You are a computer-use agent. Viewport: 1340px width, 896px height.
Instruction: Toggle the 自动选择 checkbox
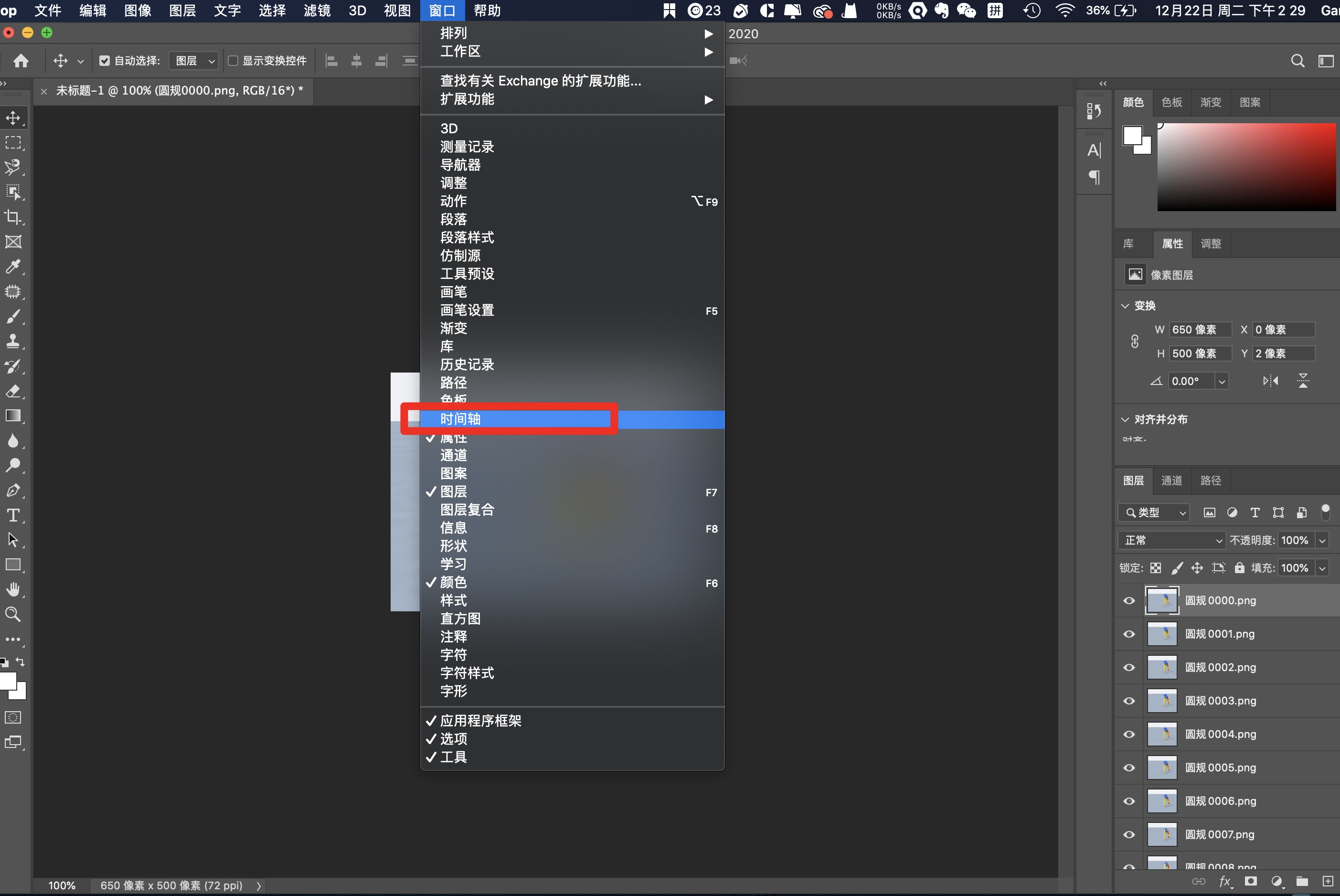(105, 61)
